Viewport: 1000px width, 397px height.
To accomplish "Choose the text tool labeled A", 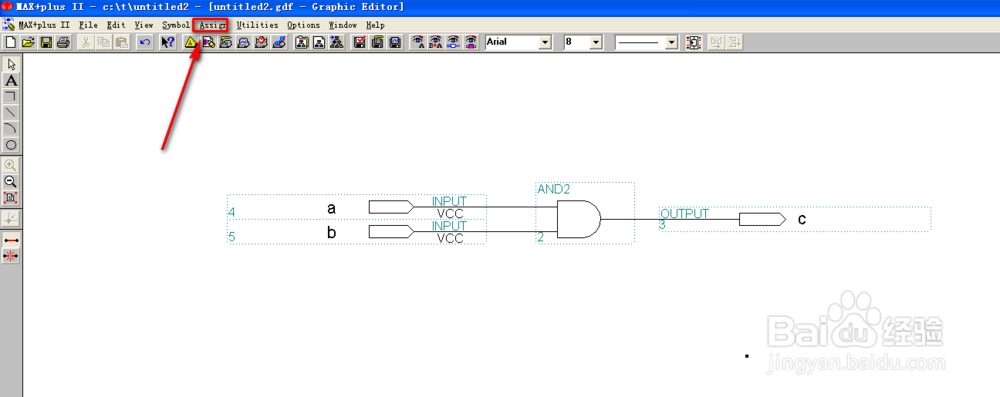I will [11, 80].
